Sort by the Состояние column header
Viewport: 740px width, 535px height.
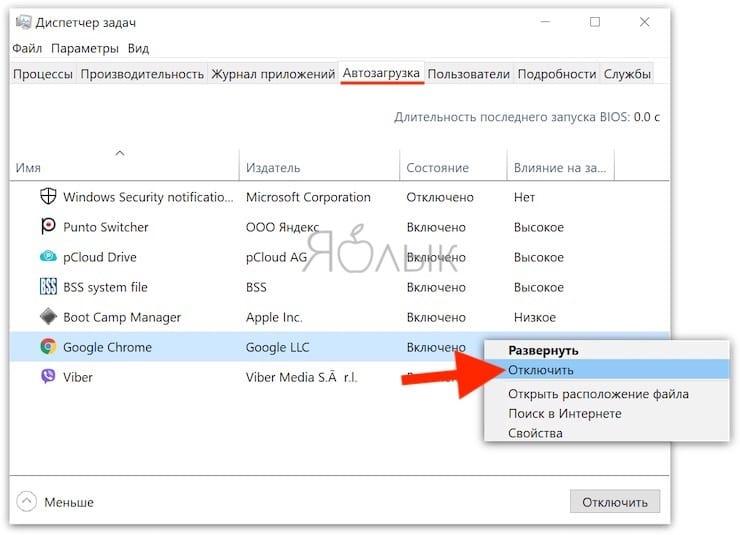point(453,164)
